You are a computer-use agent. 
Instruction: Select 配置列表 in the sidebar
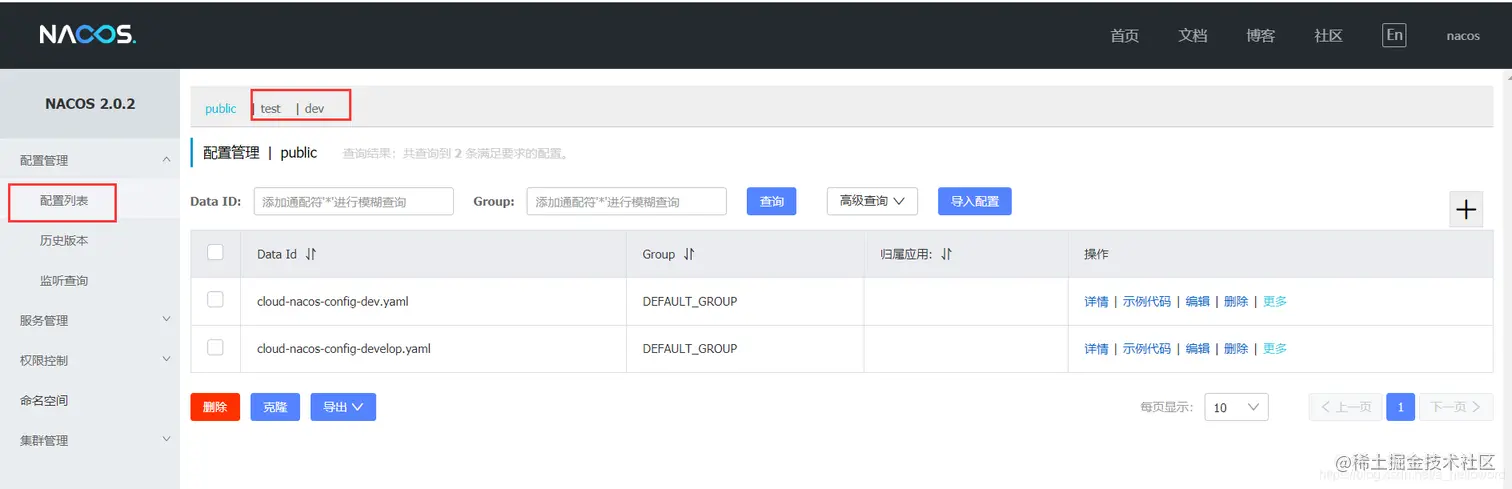click(x=64, y=201)
